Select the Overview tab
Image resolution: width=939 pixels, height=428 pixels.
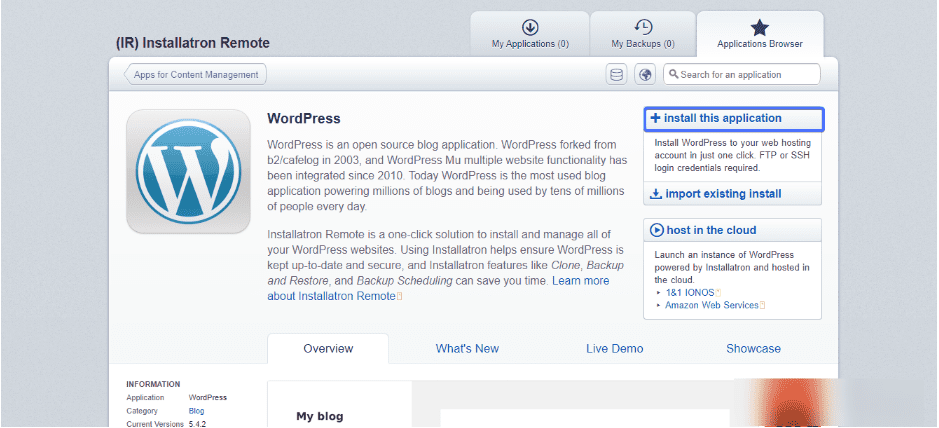[x=328, y=348]
